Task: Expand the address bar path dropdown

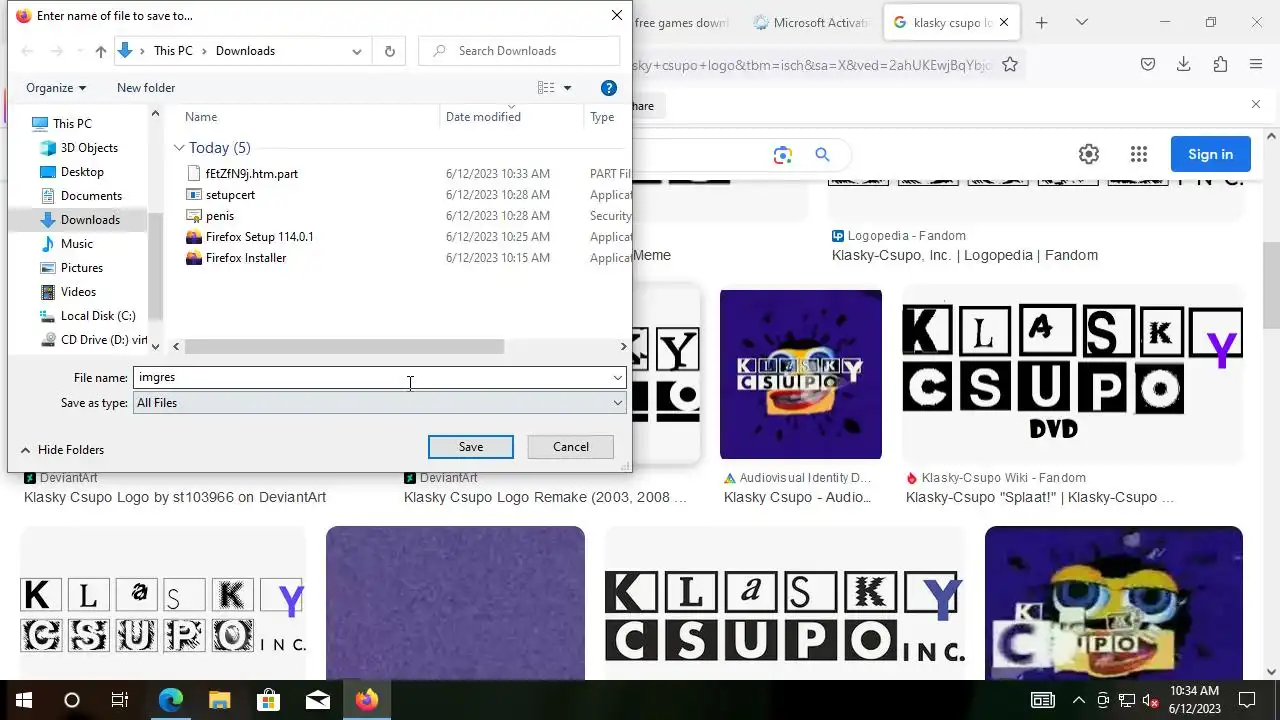Action: click(x=357, y=51)
